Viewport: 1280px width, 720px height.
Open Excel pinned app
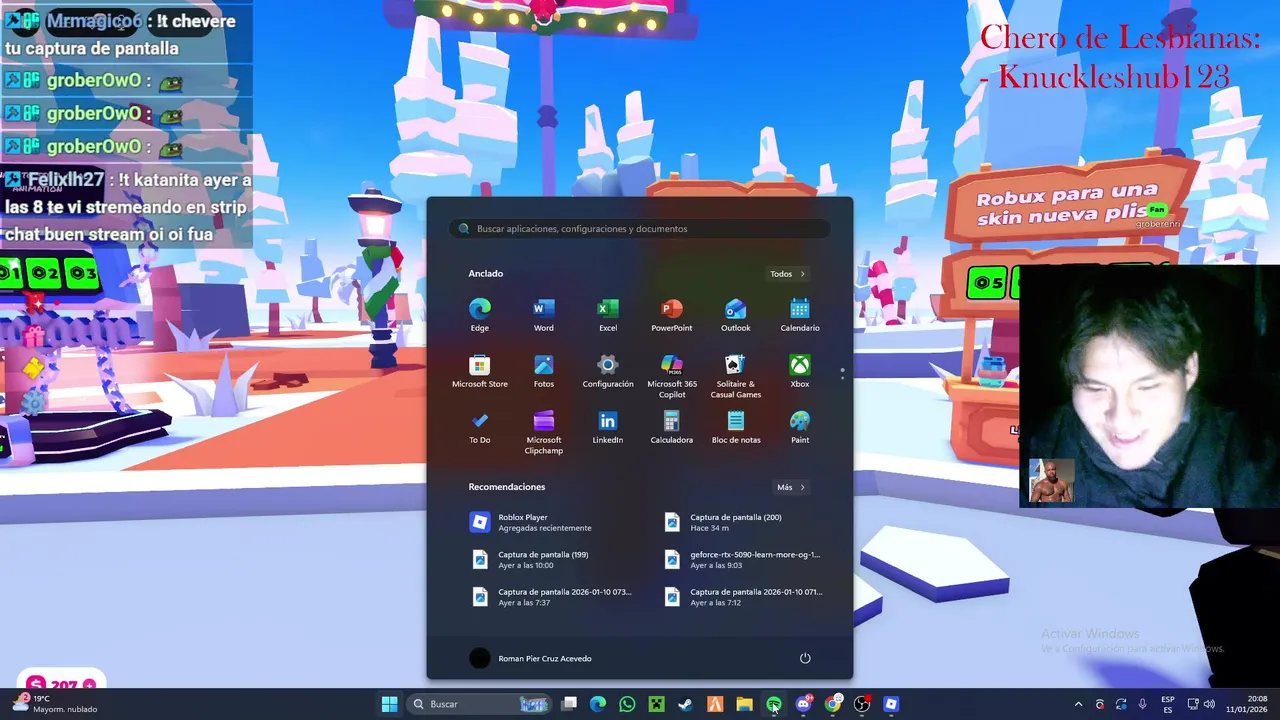[608, 314]
